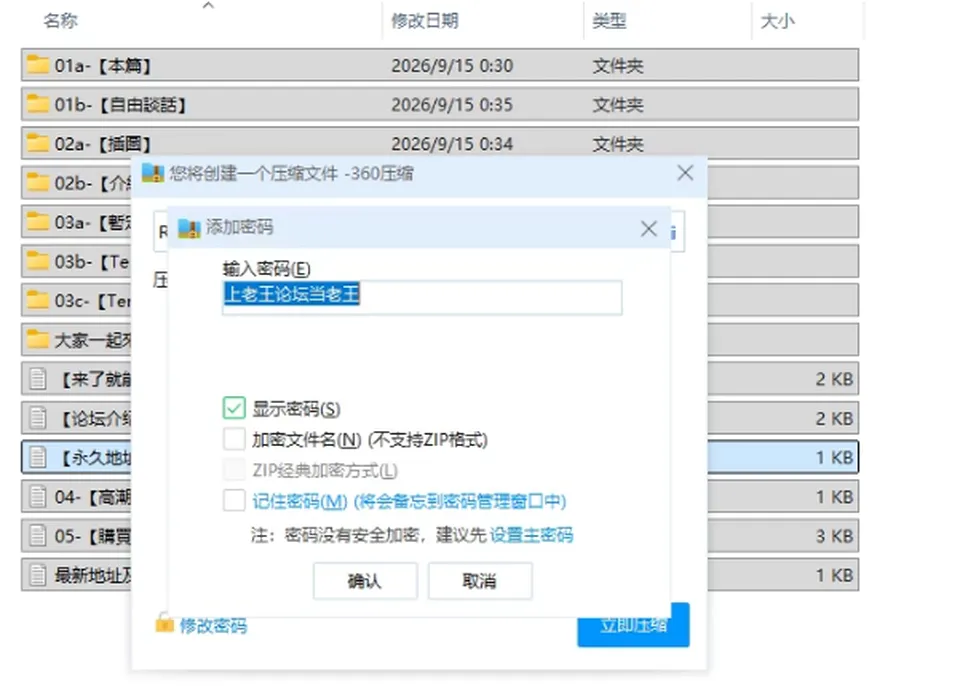Click the folder icon of 01a-【本篇】

click(37, 64)
